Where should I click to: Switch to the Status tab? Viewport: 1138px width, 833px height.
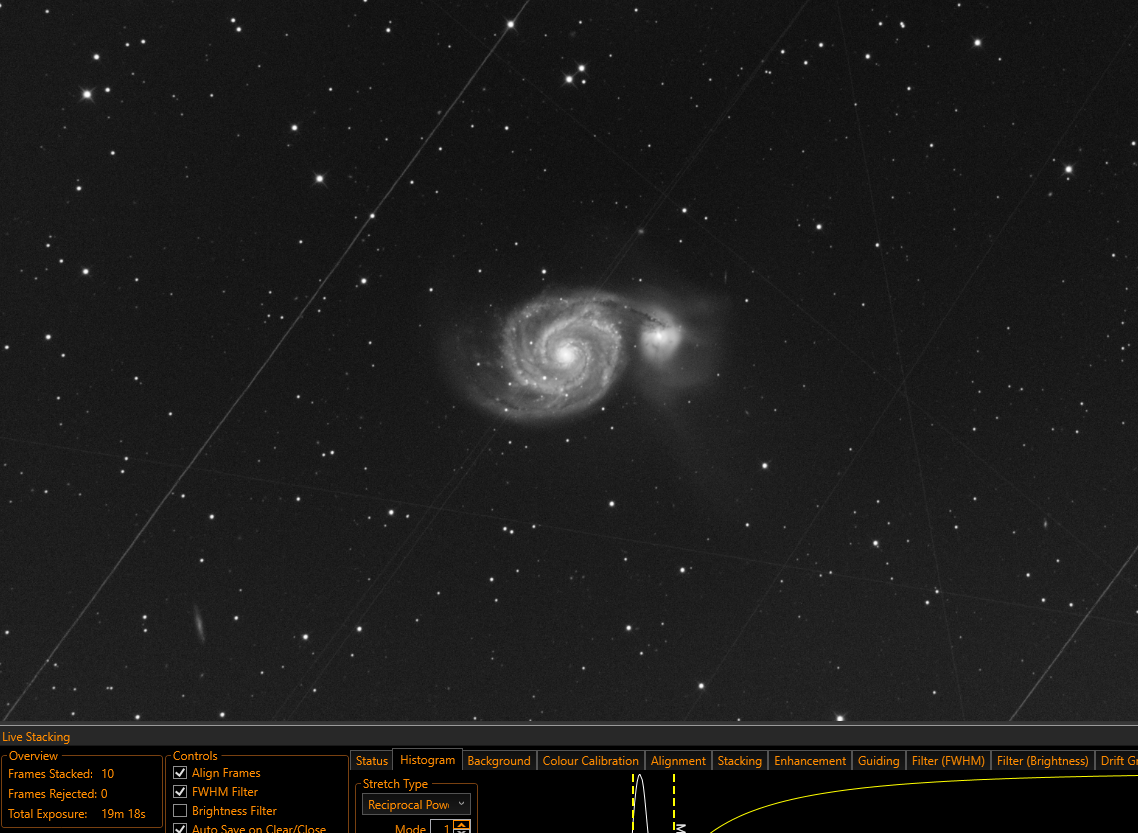(x=372, y=760)
